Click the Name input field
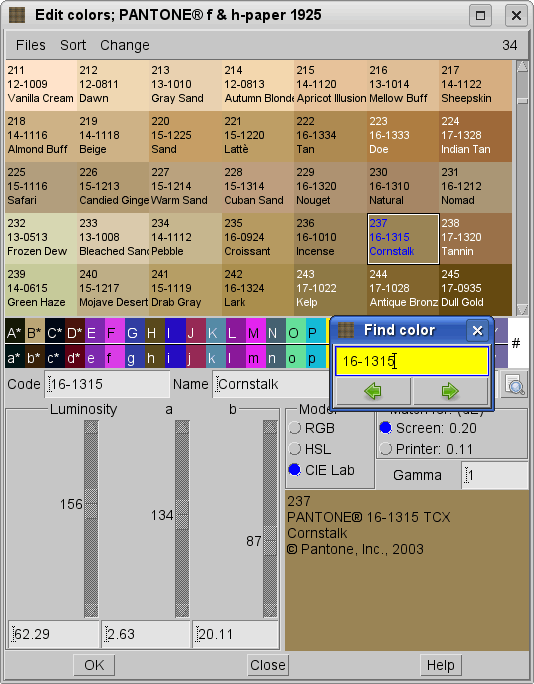Screen dimensions: 534x684 tap(271, 384)
